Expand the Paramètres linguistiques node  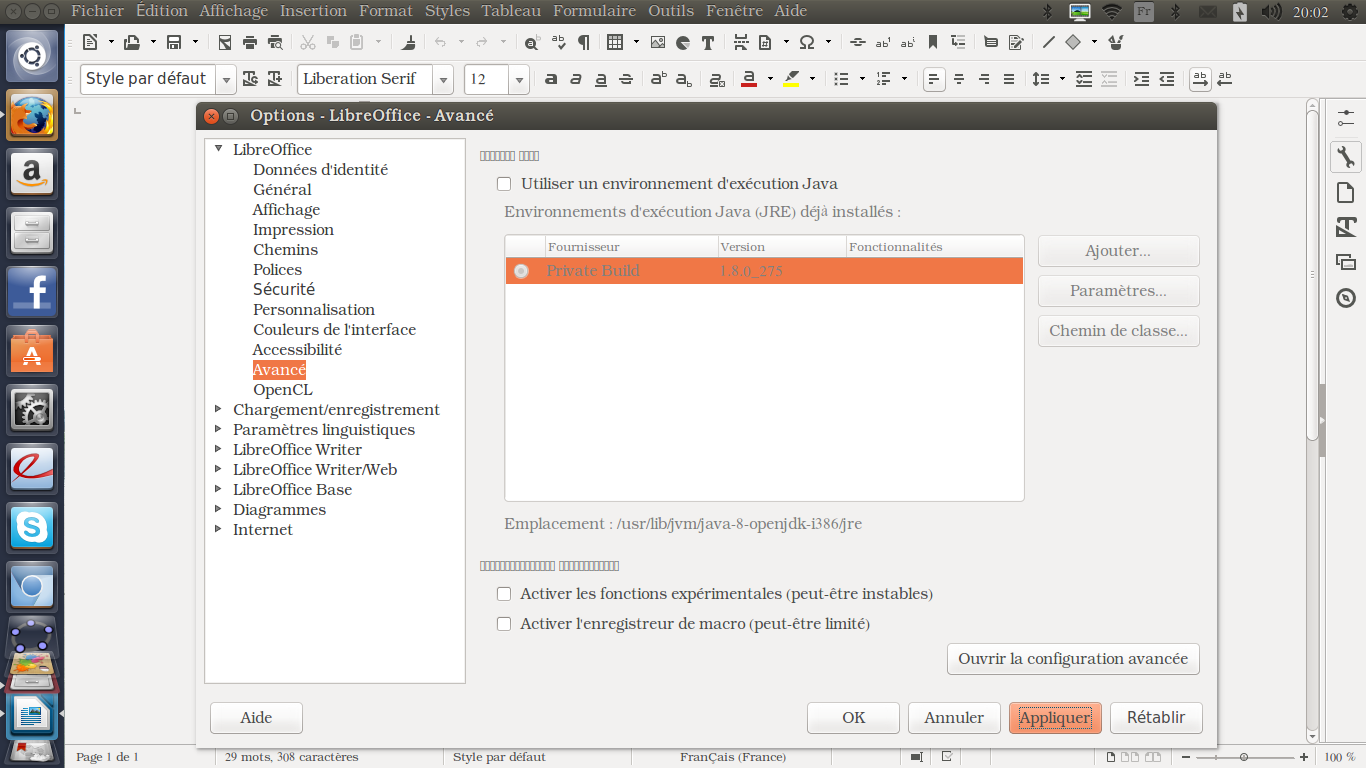pyautogui.click(x=219, y=429)
